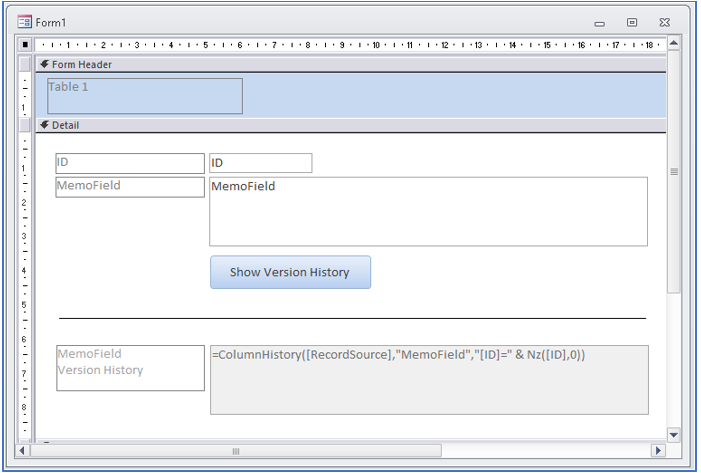Click the vertical scrollbar up arrow
Image resolution: width=701 pixels, height=473 pixels.
(x=674, y=43)
